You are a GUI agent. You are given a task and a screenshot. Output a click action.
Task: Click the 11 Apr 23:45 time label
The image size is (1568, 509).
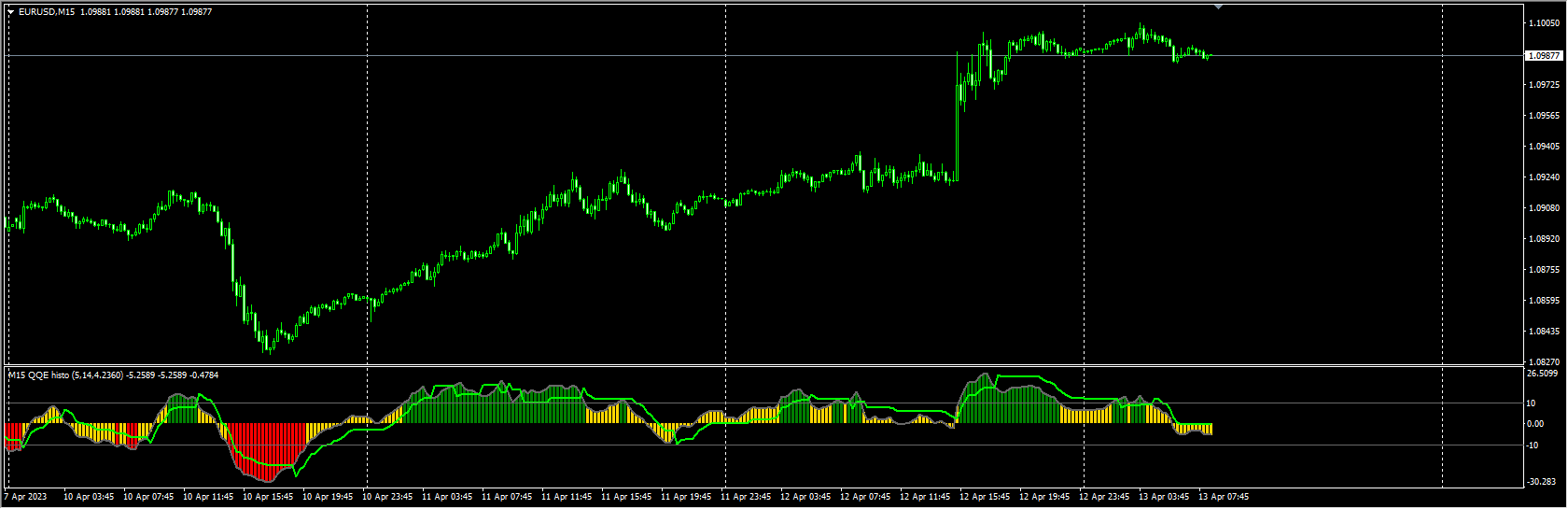tap(746, 497)
